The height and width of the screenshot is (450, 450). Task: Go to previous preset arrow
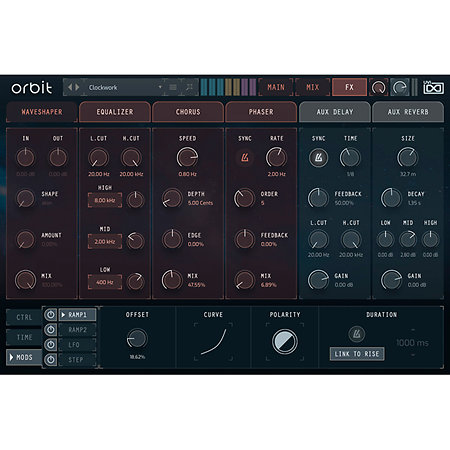click(x=70, y=87)
